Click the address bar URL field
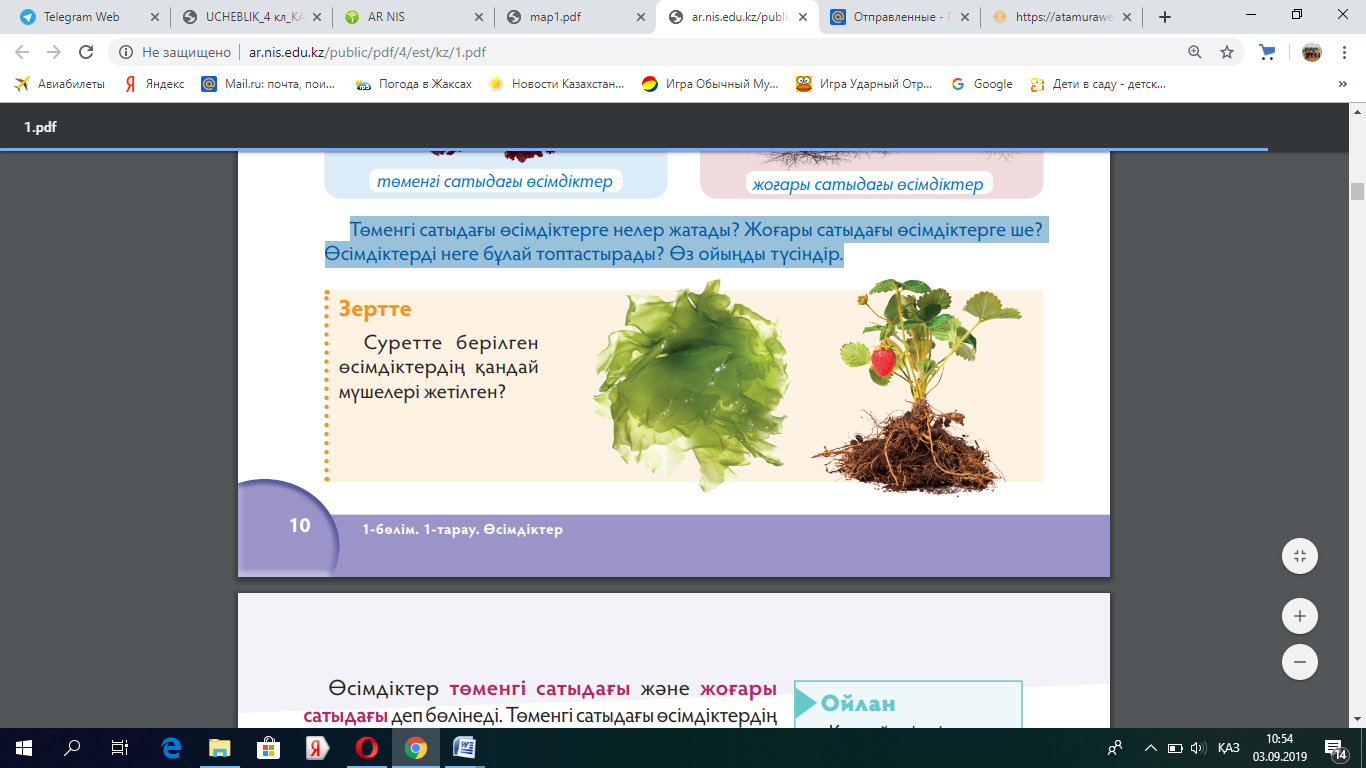The width and height of the screenshot is (1366, 768). (700, 52)
